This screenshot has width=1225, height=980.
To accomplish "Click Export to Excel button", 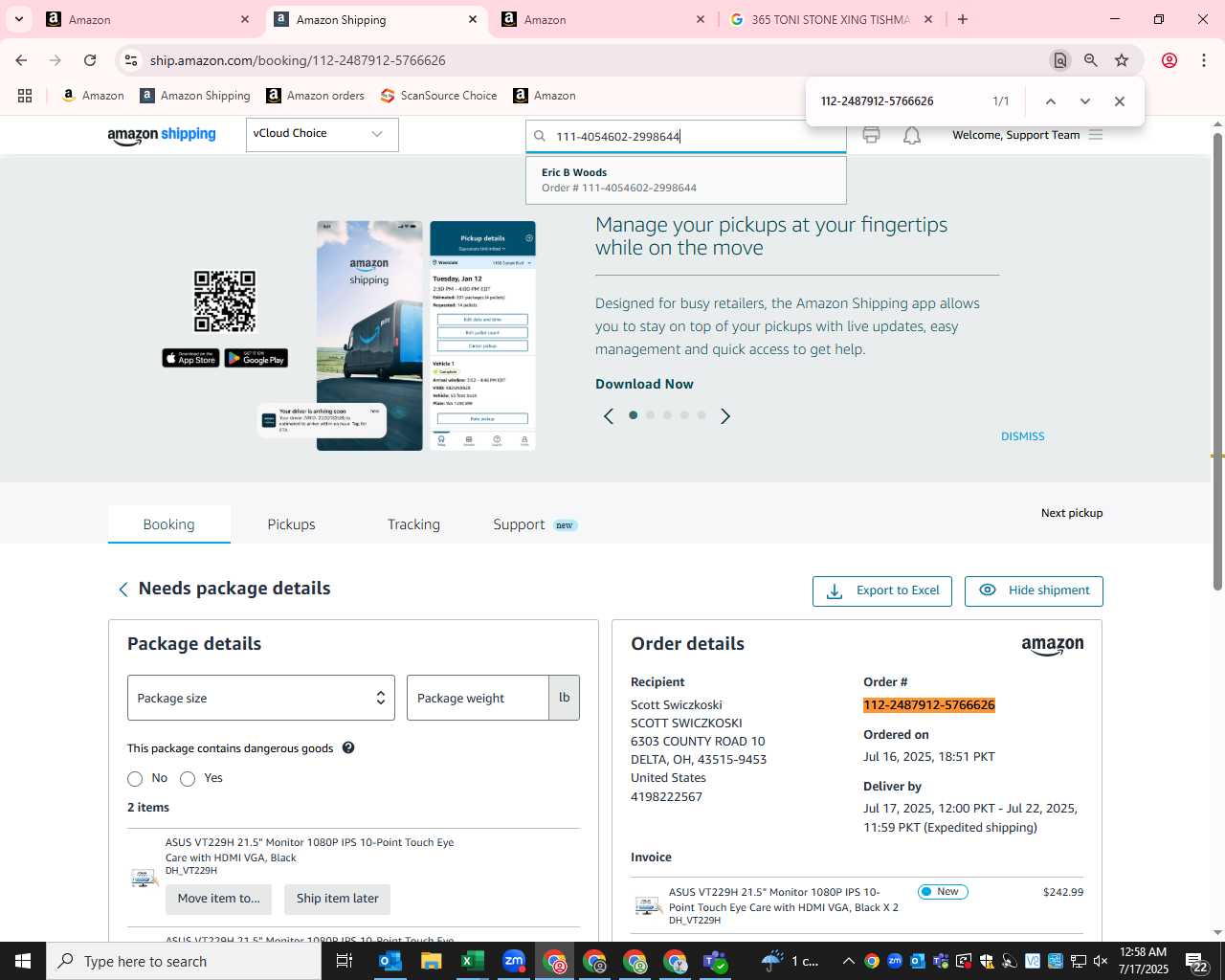I will [x=882, y=590].
